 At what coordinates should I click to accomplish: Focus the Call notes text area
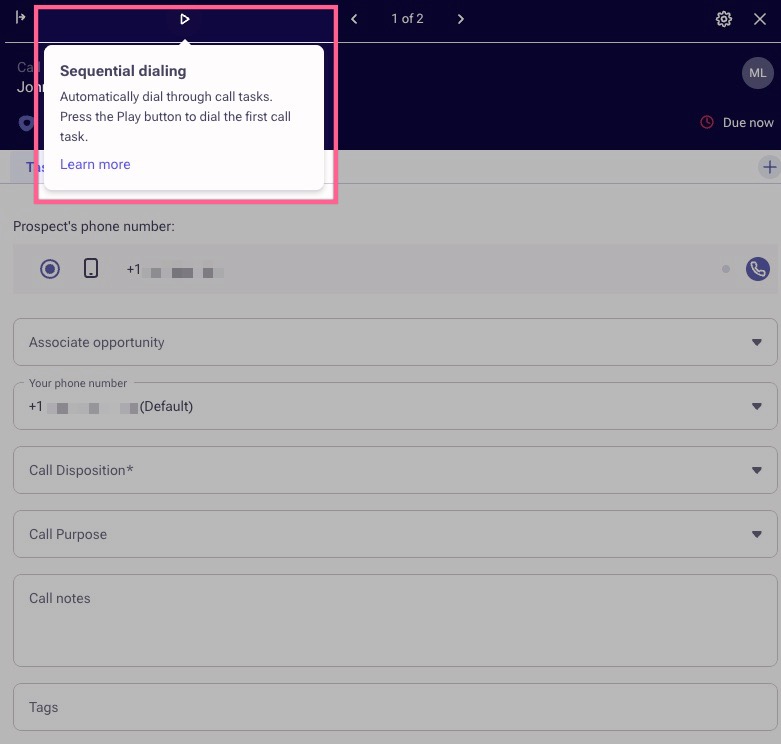pos(395,620)
